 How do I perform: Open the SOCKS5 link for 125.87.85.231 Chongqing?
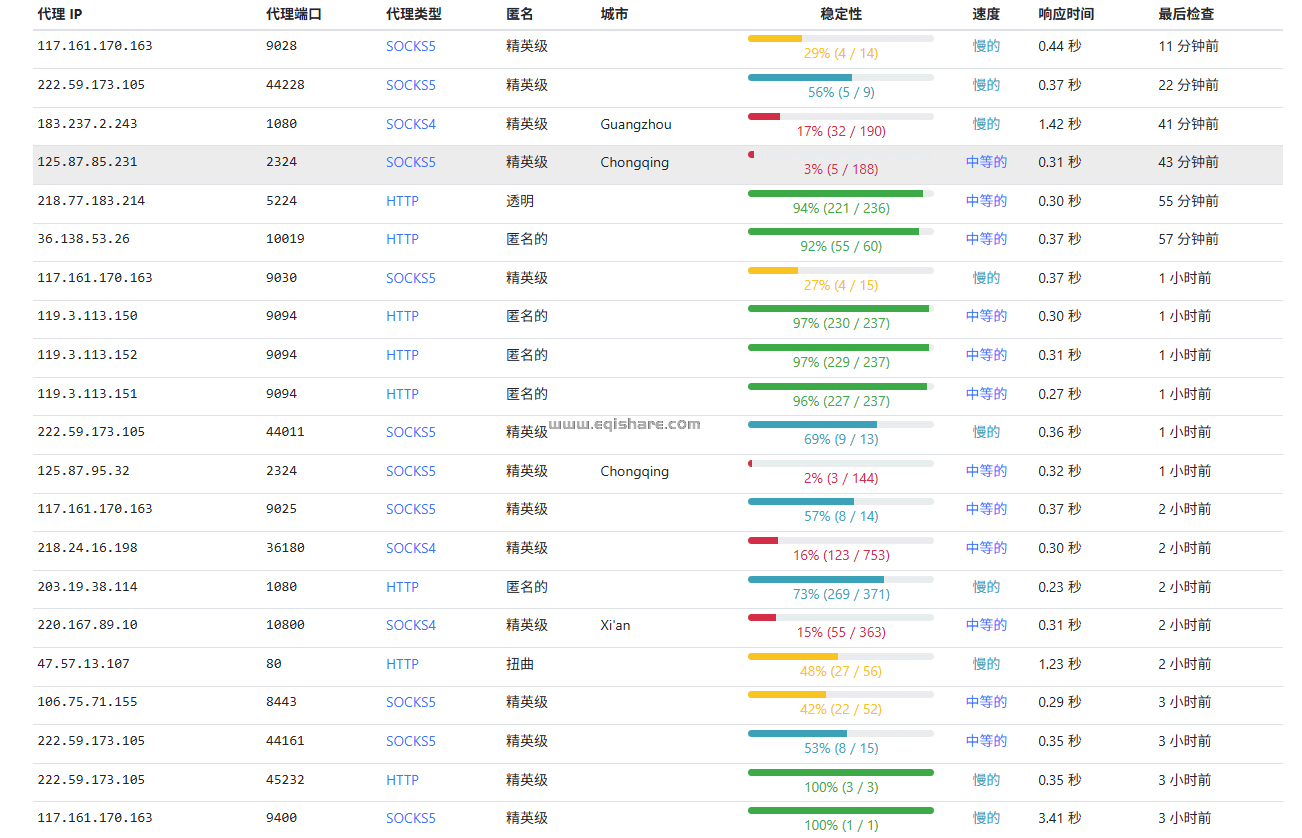[411, 162]
